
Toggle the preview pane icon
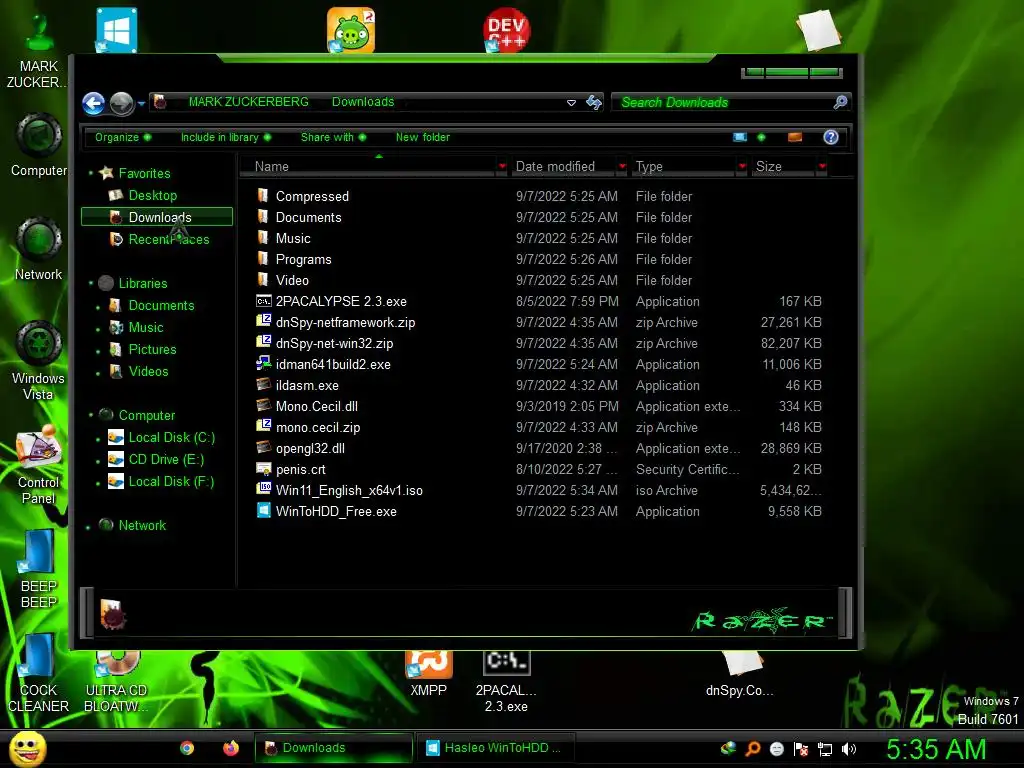pyautogui.click(x=795, y=137)
